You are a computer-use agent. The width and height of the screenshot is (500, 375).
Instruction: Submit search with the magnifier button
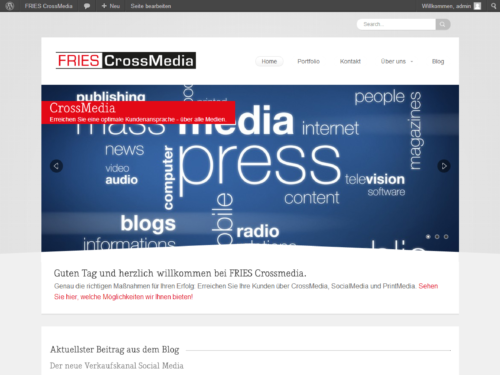[x=443, y=24]
